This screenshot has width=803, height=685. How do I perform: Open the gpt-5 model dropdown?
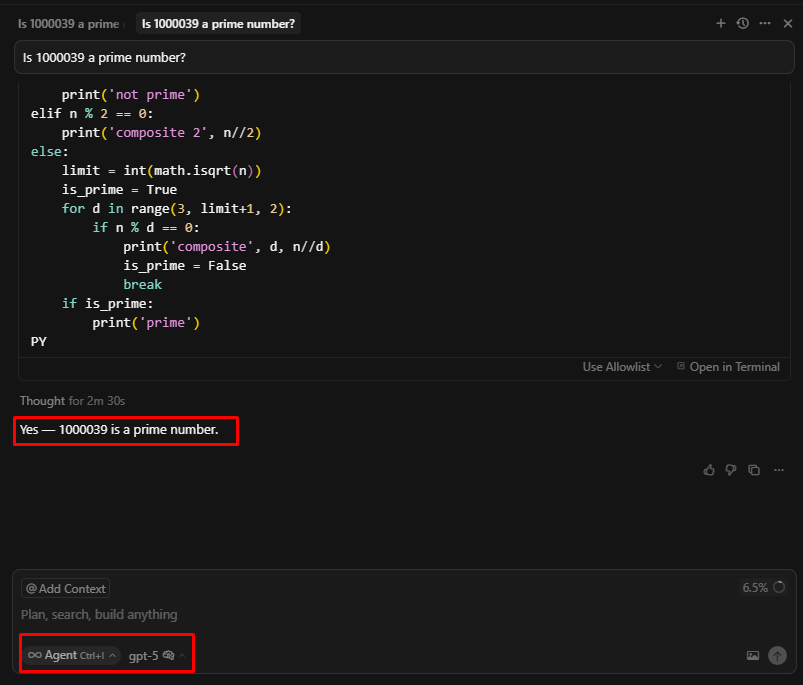pyautogui.click(x=144, y=655)
